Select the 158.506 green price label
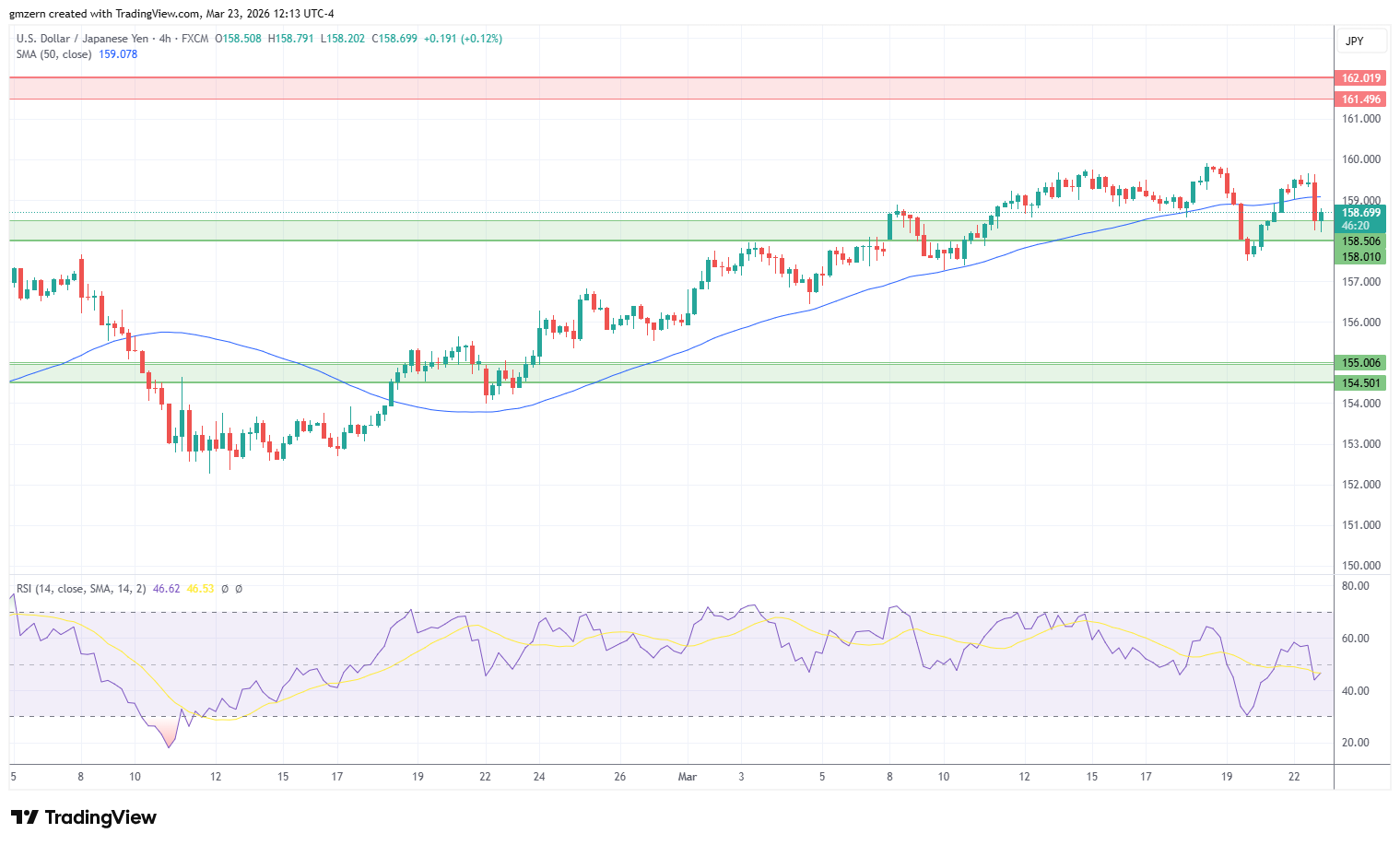This screenshot has width=1400, height=845. coord(1360,241)
